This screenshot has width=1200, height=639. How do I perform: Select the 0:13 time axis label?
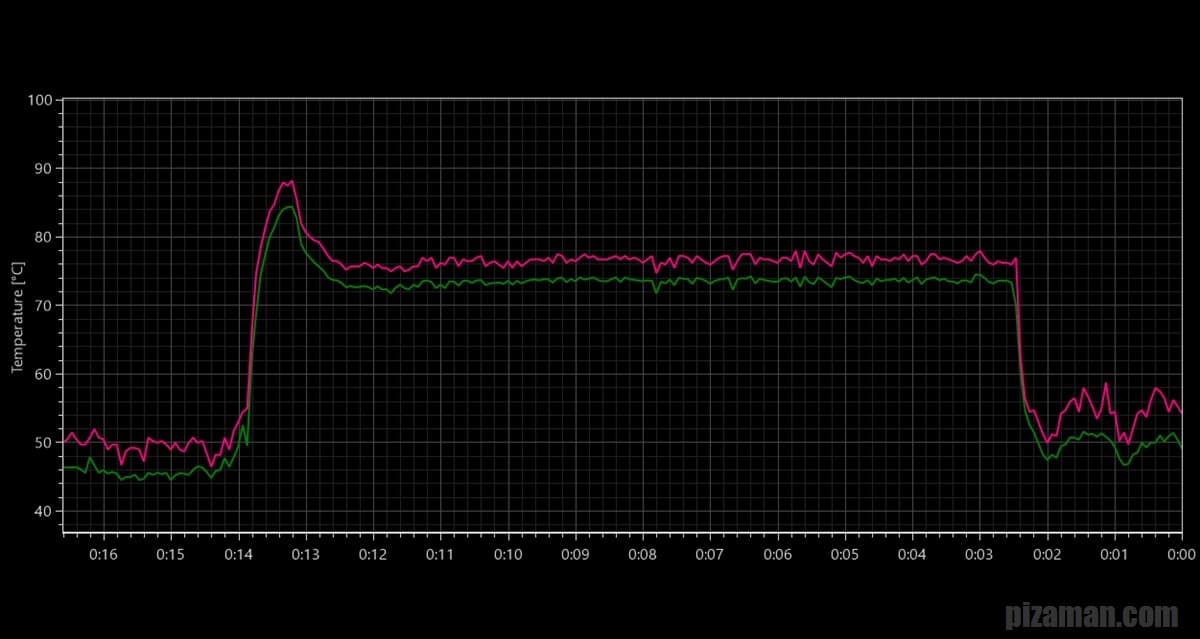pos(305,554)
